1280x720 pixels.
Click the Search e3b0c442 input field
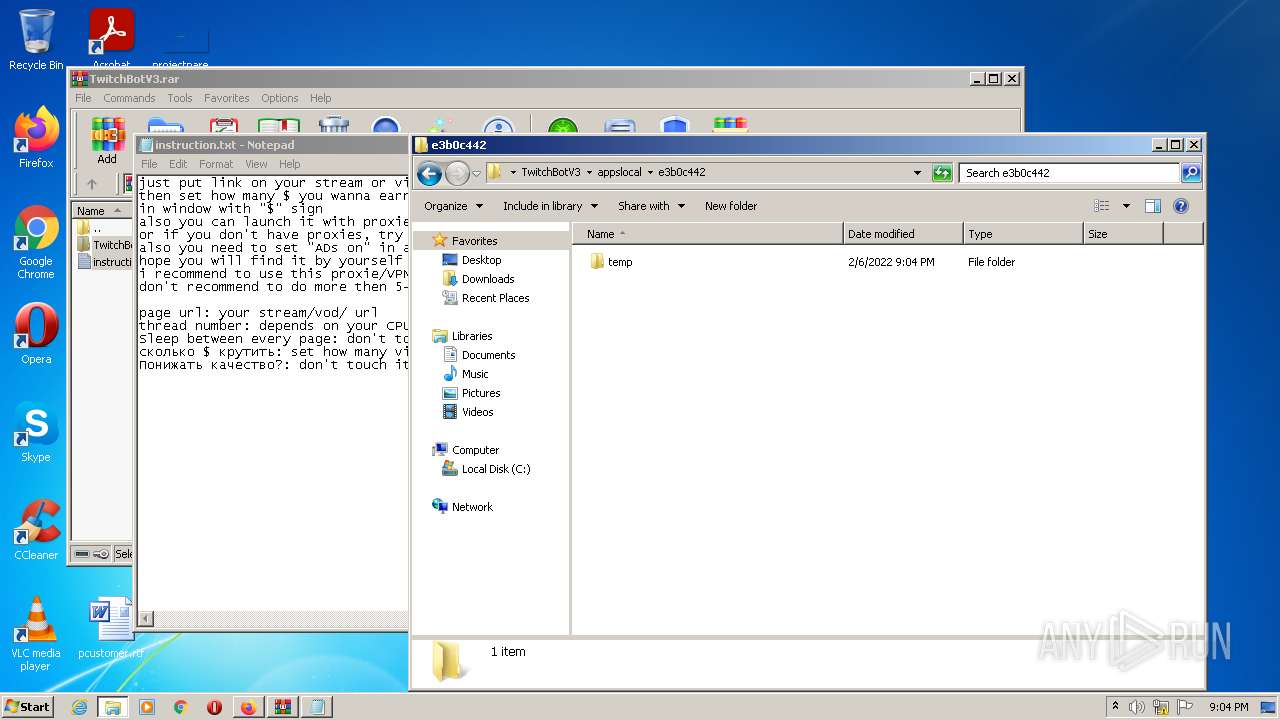[1069, 173]
